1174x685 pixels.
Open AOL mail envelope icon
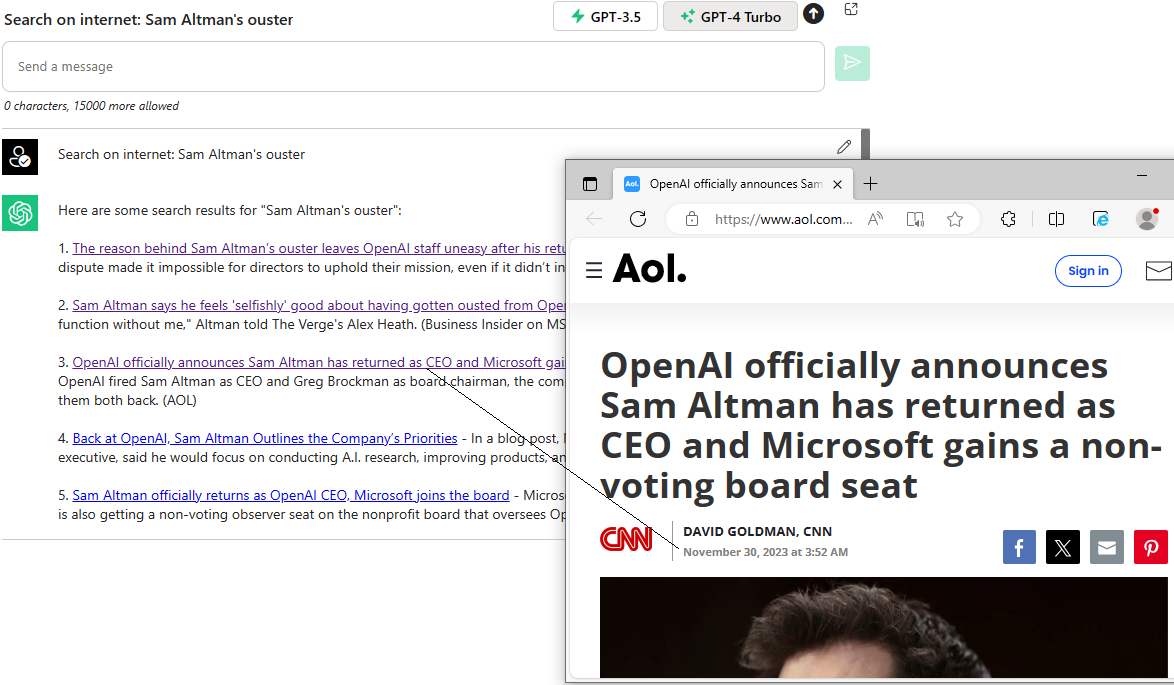(x=1159, y=271)
